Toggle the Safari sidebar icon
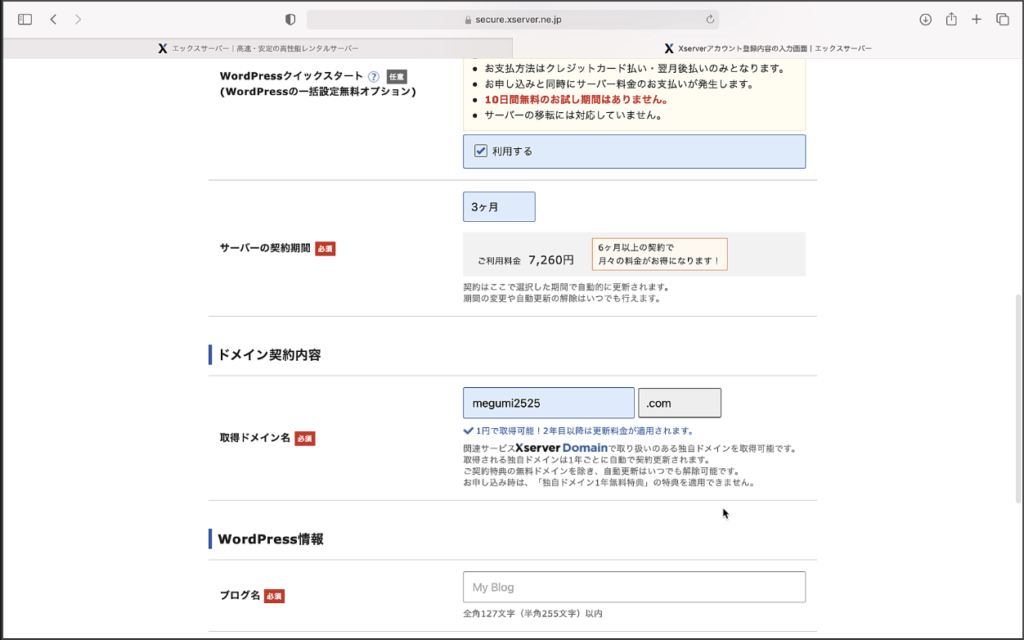 25,20
